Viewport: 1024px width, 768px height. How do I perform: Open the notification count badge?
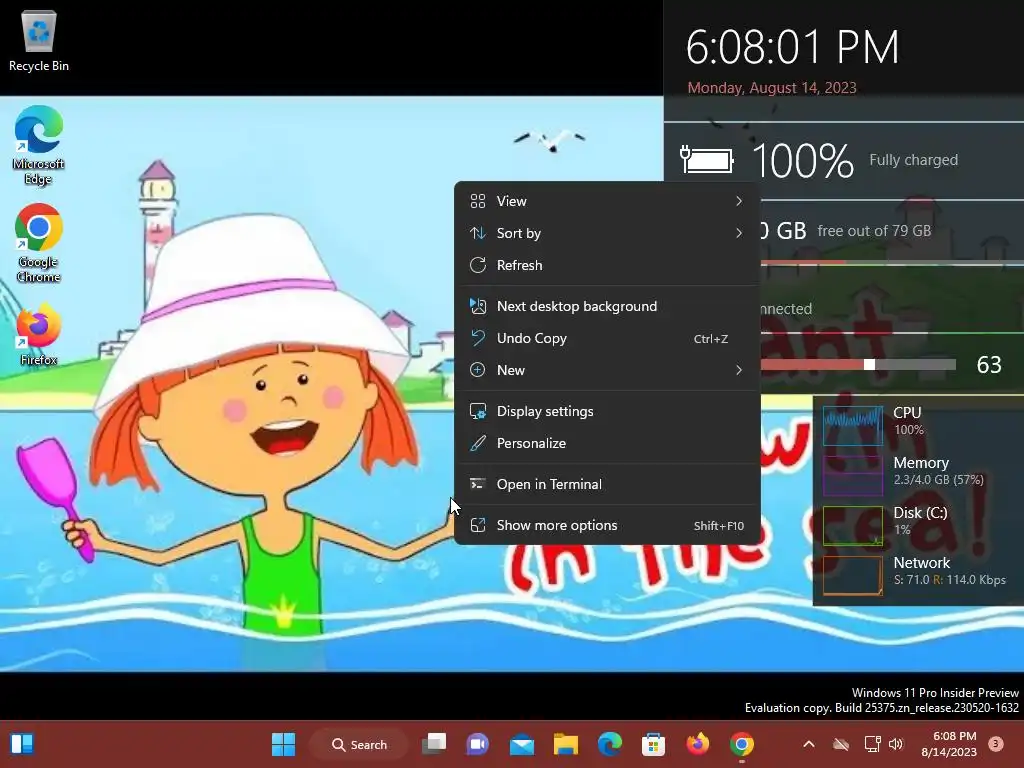995,744
